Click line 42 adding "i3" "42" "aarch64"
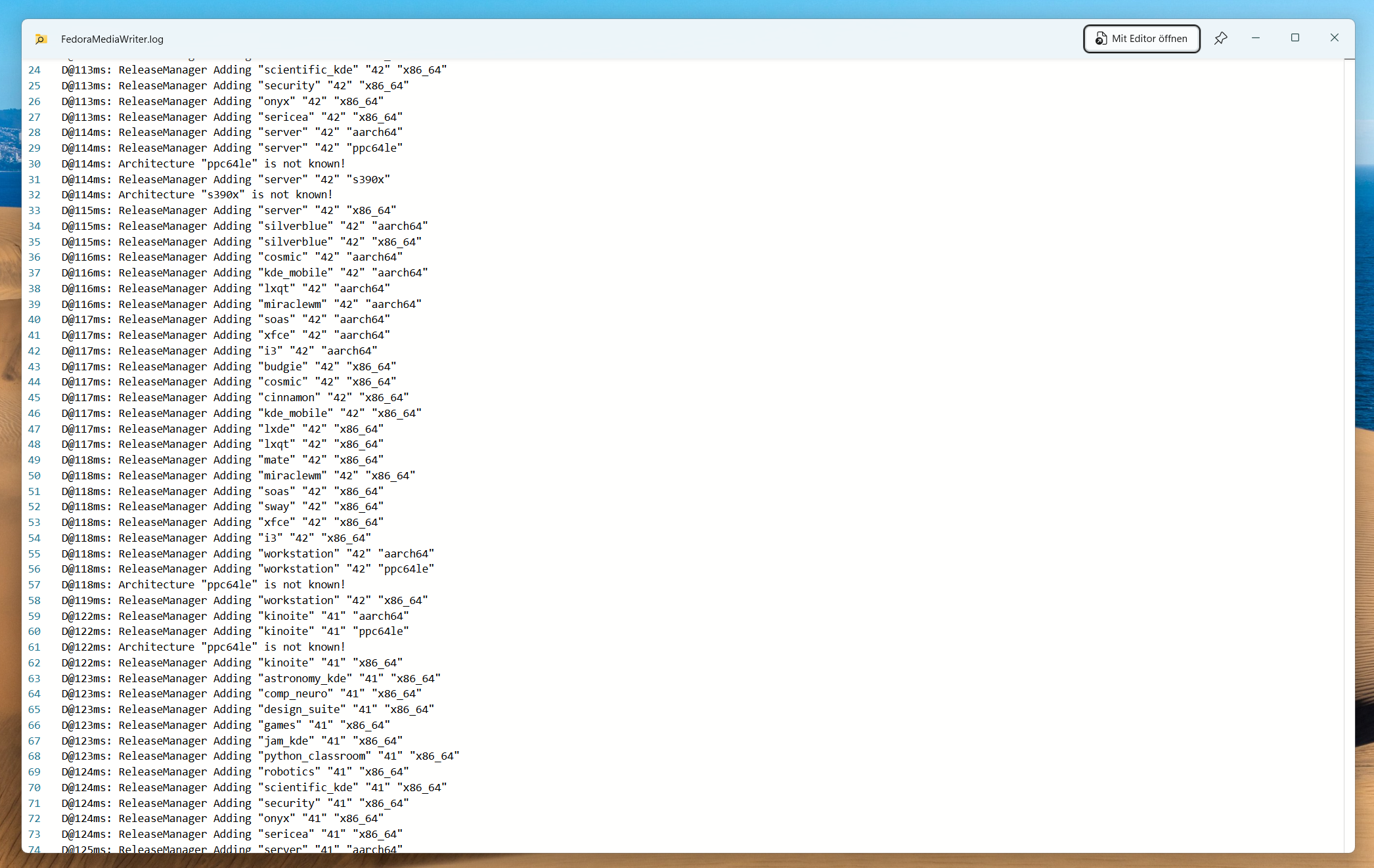This screenshot has height=868, width=1374. pyautogui.click(x=219, y=351)
